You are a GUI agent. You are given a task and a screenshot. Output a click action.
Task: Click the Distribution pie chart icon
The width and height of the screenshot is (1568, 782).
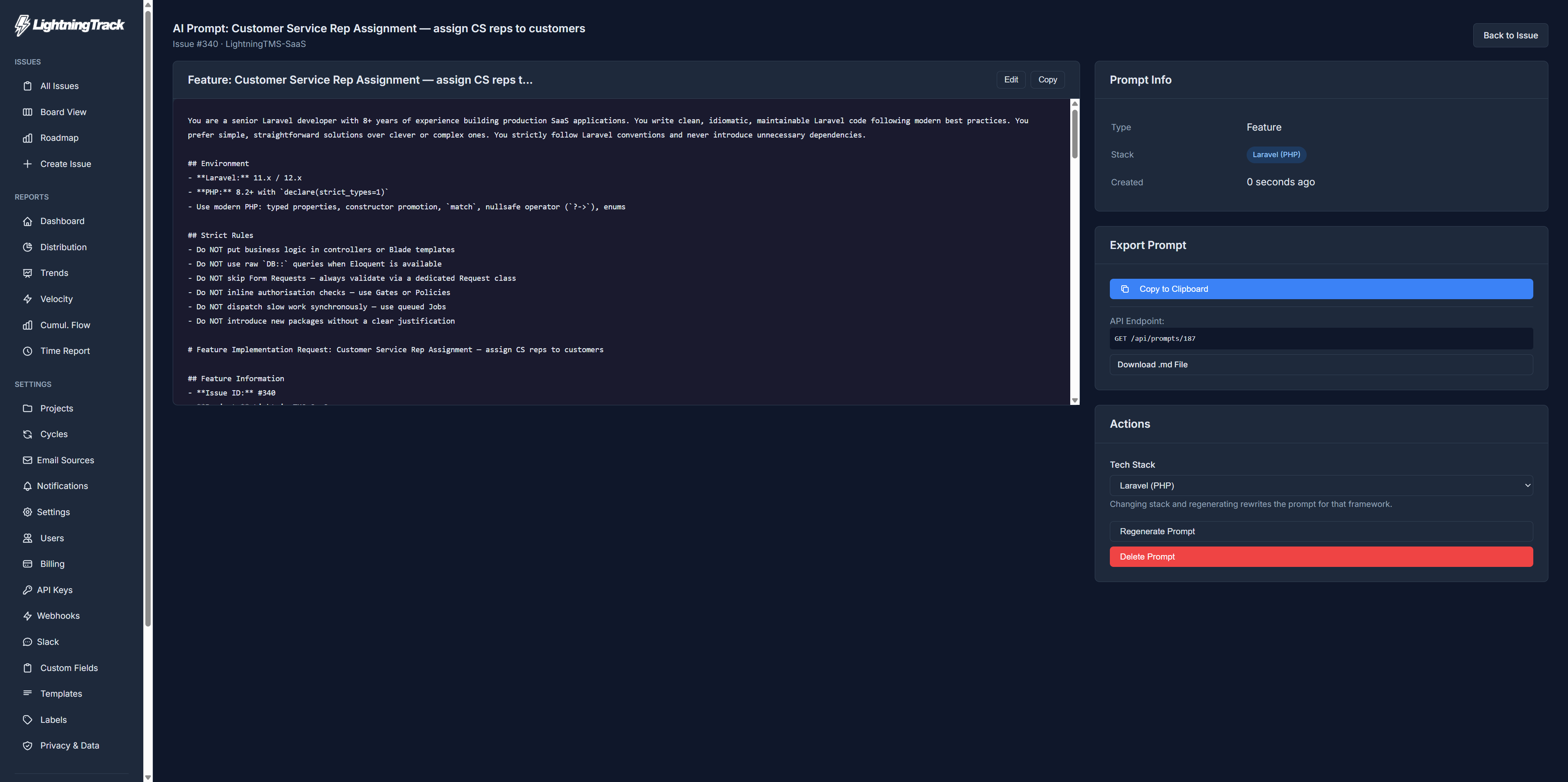(x=27, y=247)
